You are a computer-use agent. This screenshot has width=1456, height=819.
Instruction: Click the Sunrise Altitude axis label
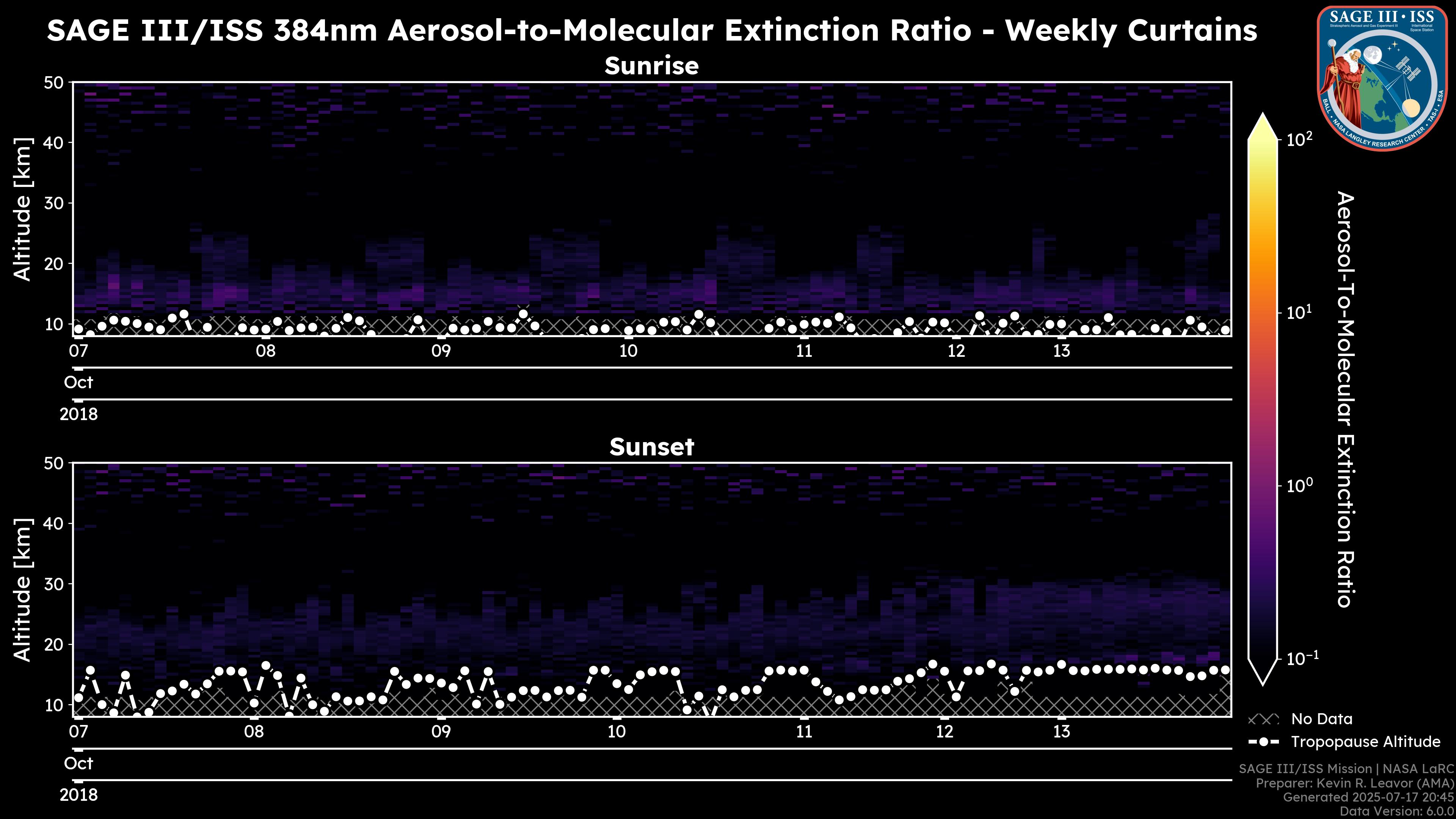point(23,209)
